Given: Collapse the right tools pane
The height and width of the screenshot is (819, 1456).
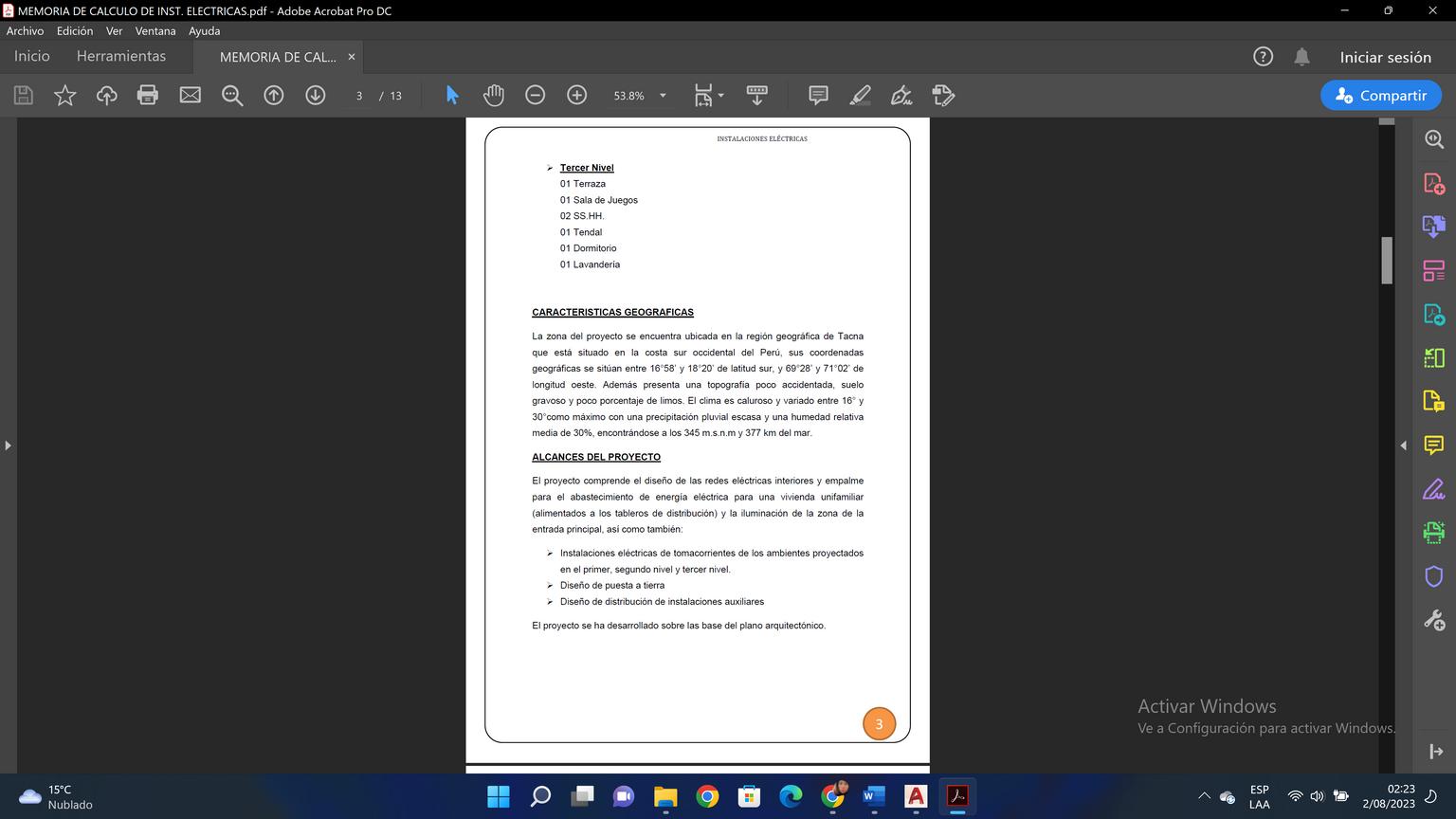Looking at the screenshot, I should 1404,446.
